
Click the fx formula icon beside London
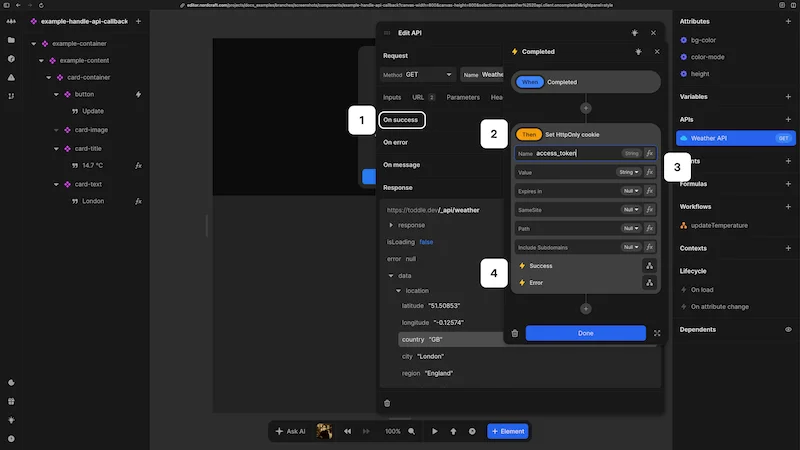[x=138, y=201]
